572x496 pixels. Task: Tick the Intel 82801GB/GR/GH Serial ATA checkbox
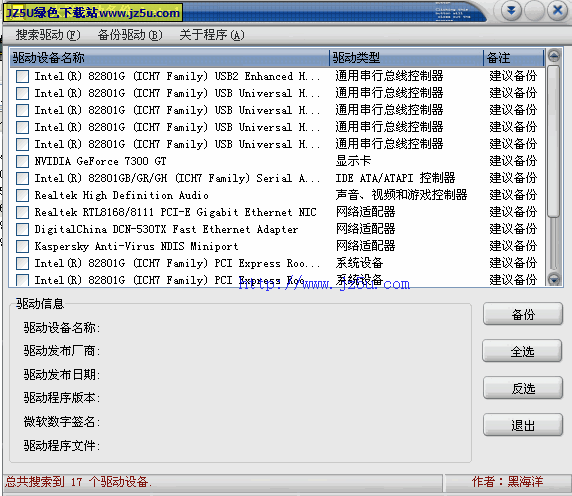point(23,179)
